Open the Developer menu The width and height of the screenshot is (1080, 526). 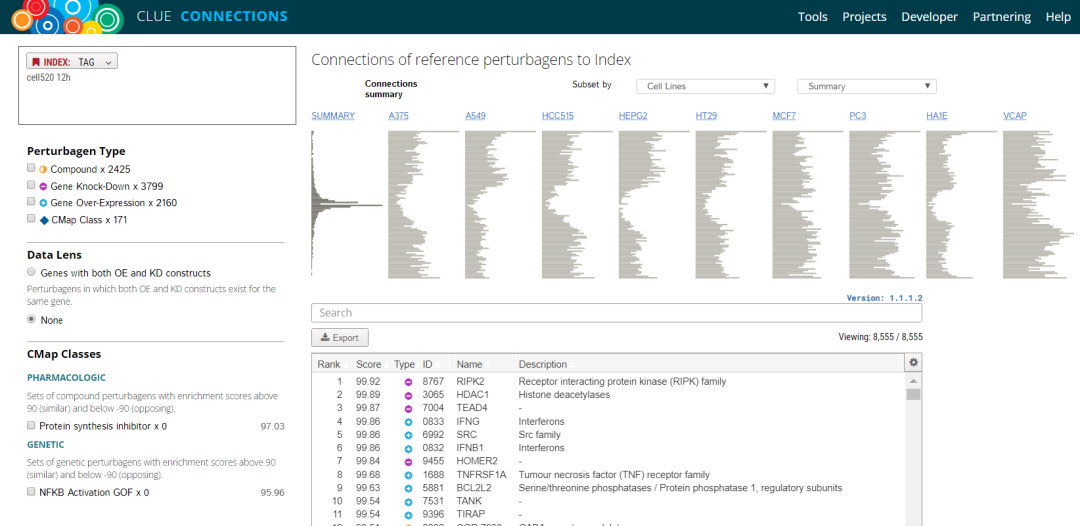coord(929,17)
